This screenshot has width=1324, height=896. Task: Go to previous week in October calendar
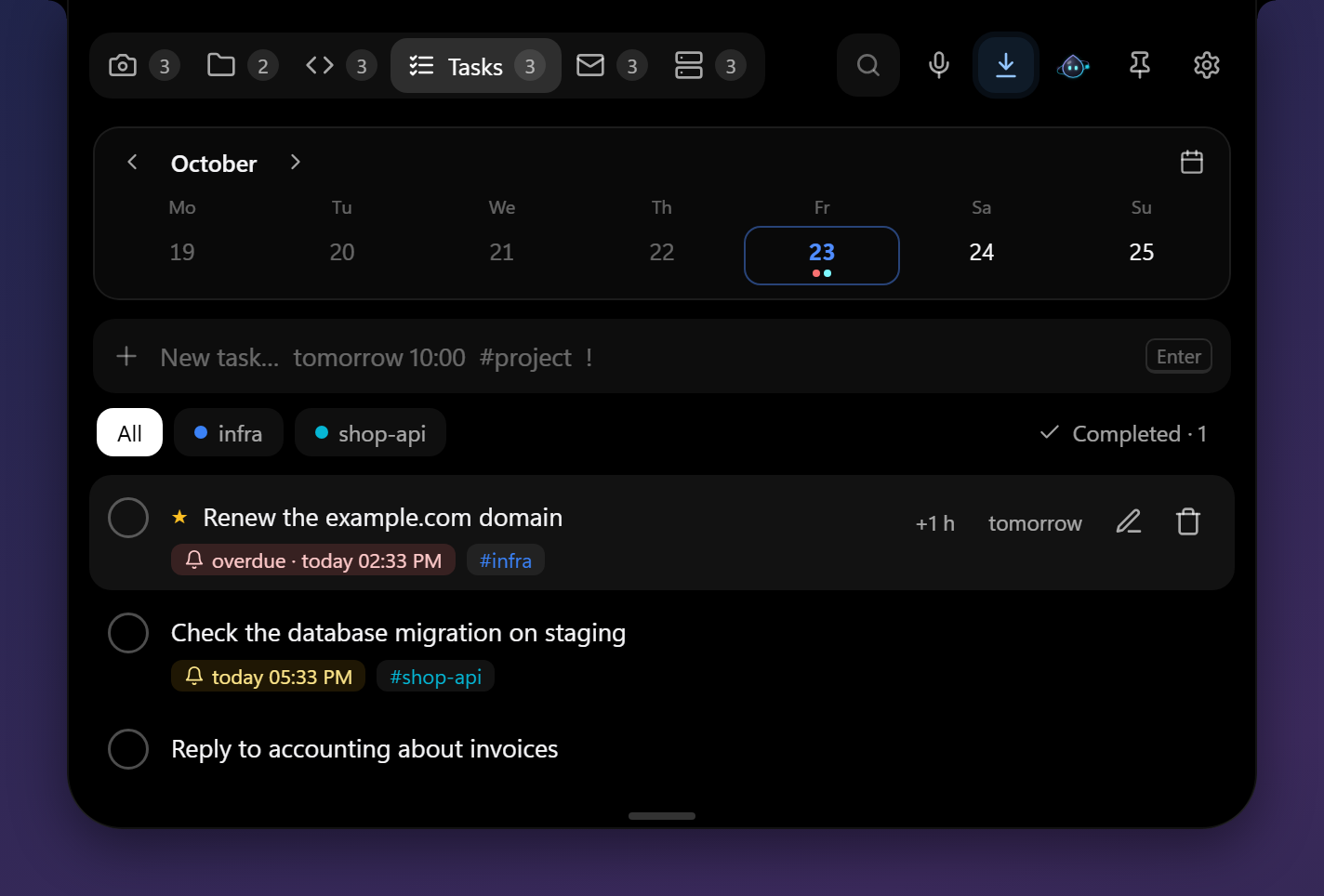tap(132, 163)
